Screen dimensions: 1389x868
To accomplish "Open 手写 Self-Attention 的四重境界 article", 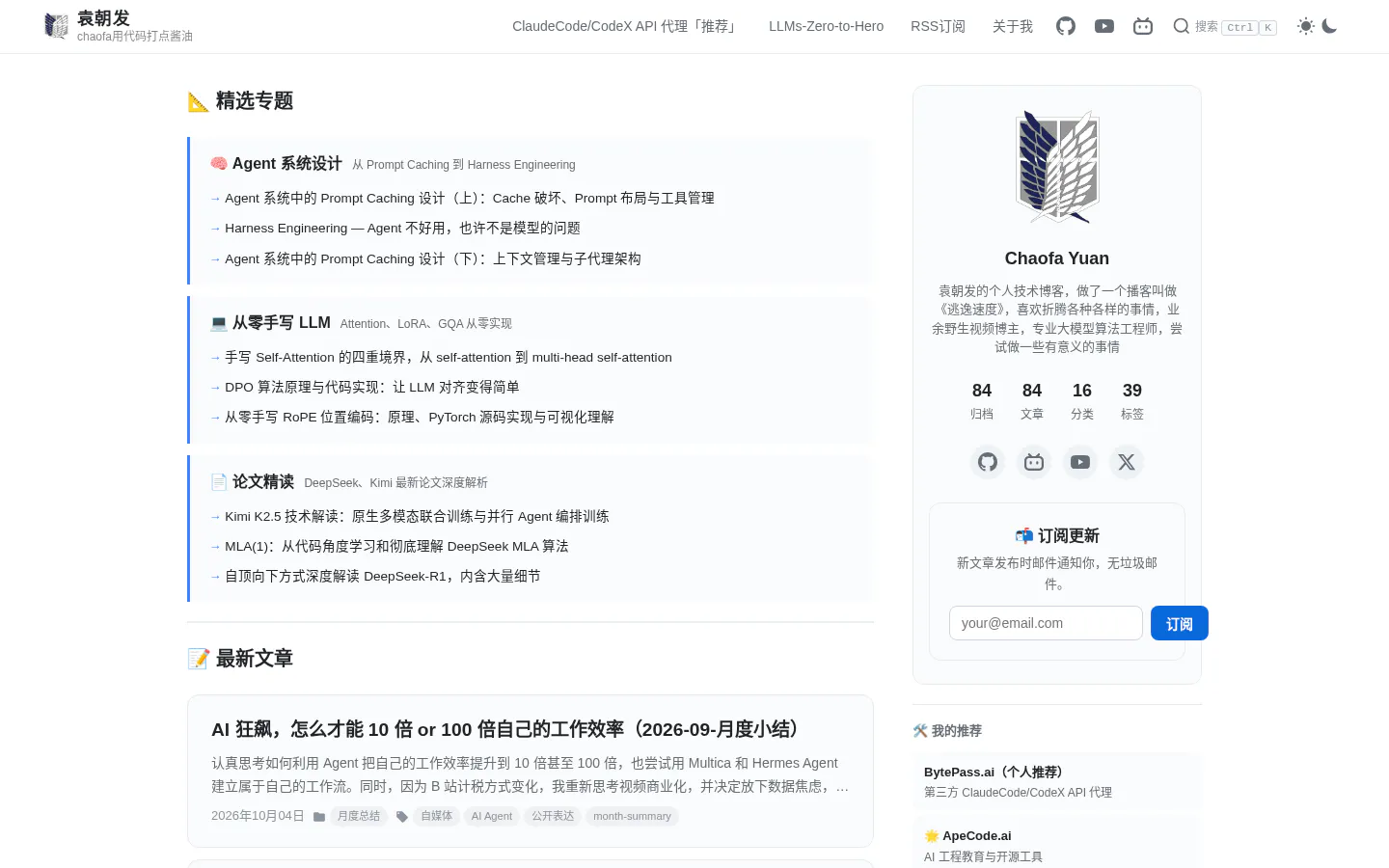I will tap(449, 357).
